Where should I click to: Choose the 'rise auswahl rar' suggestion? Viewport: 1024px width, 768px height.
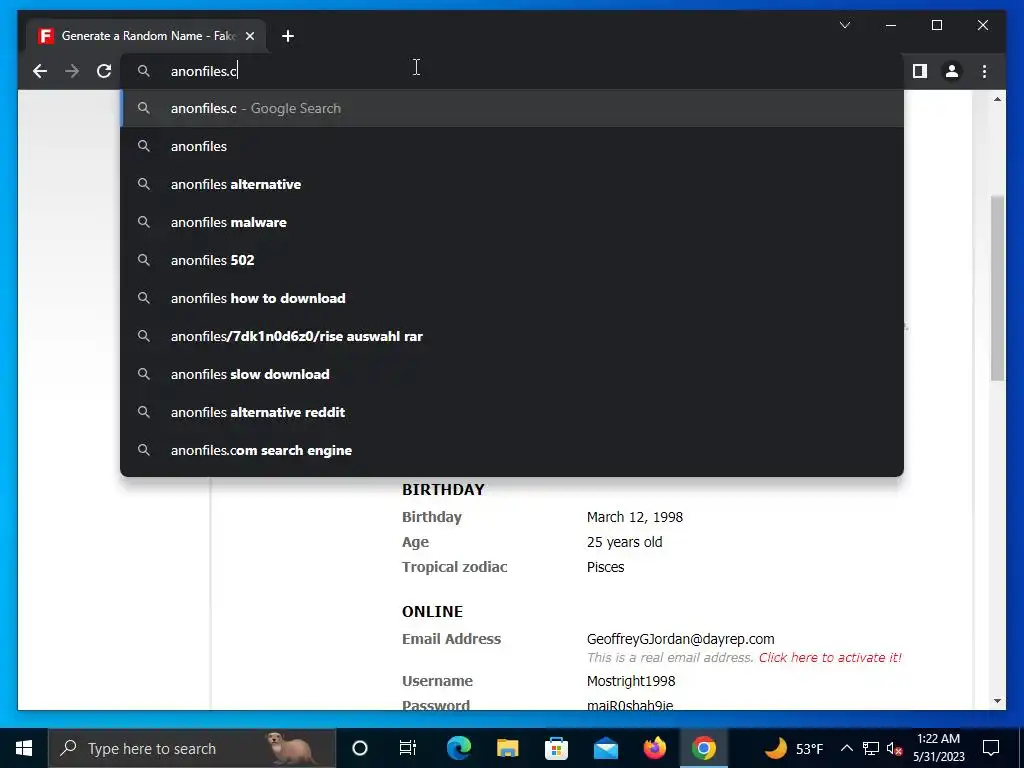click(x=512, y=336)
